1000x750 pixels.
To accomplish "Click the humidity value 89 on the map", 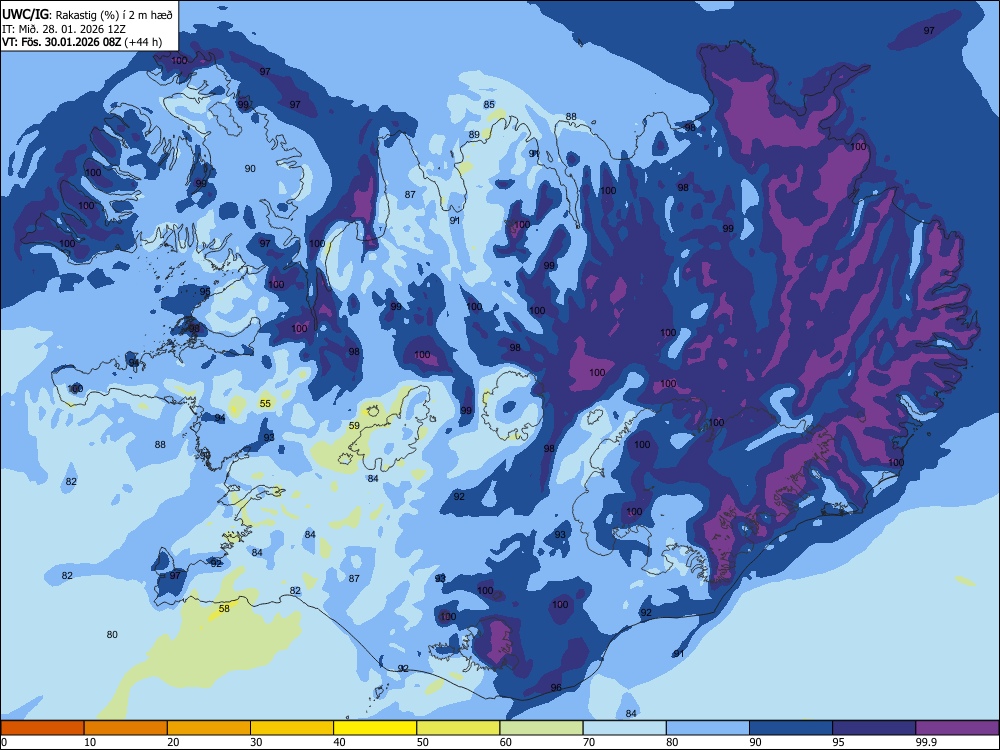I will coord(474,135).
